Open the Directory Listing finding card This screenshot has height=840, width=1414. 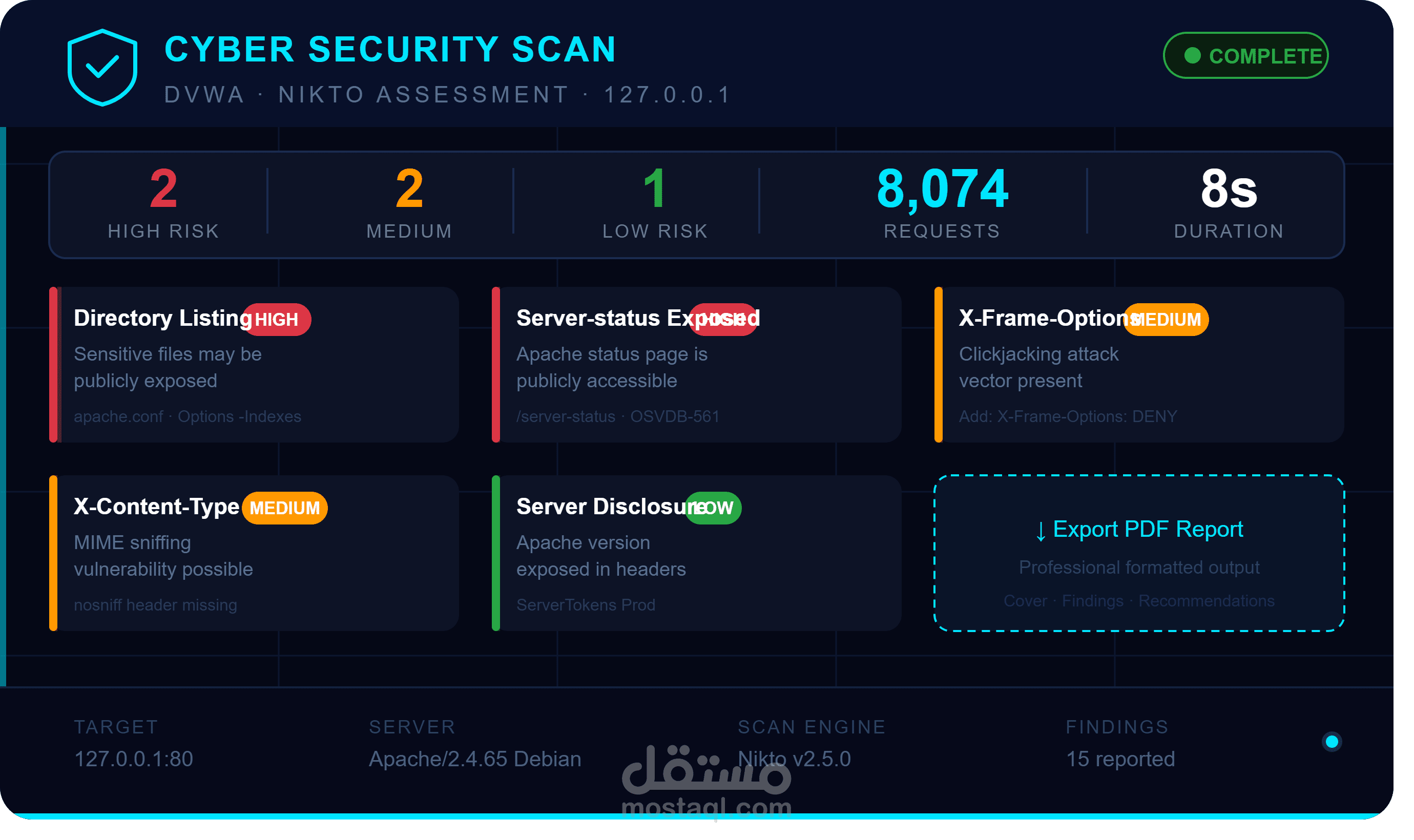coord(254,365)
